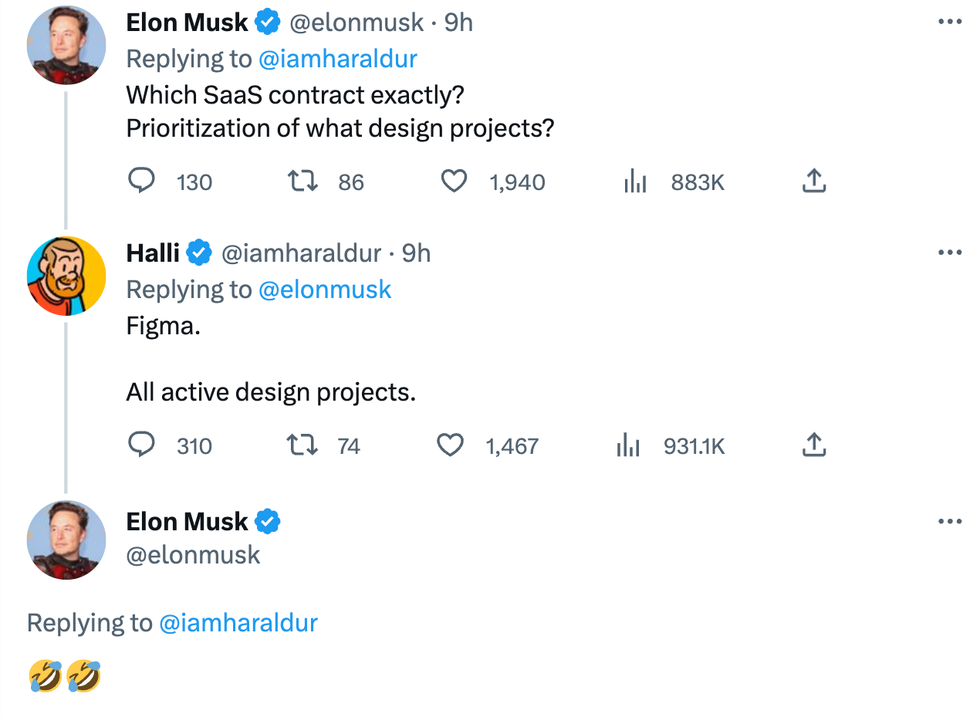Open @iamharaldur link above laughing emojis

point(237,623)
